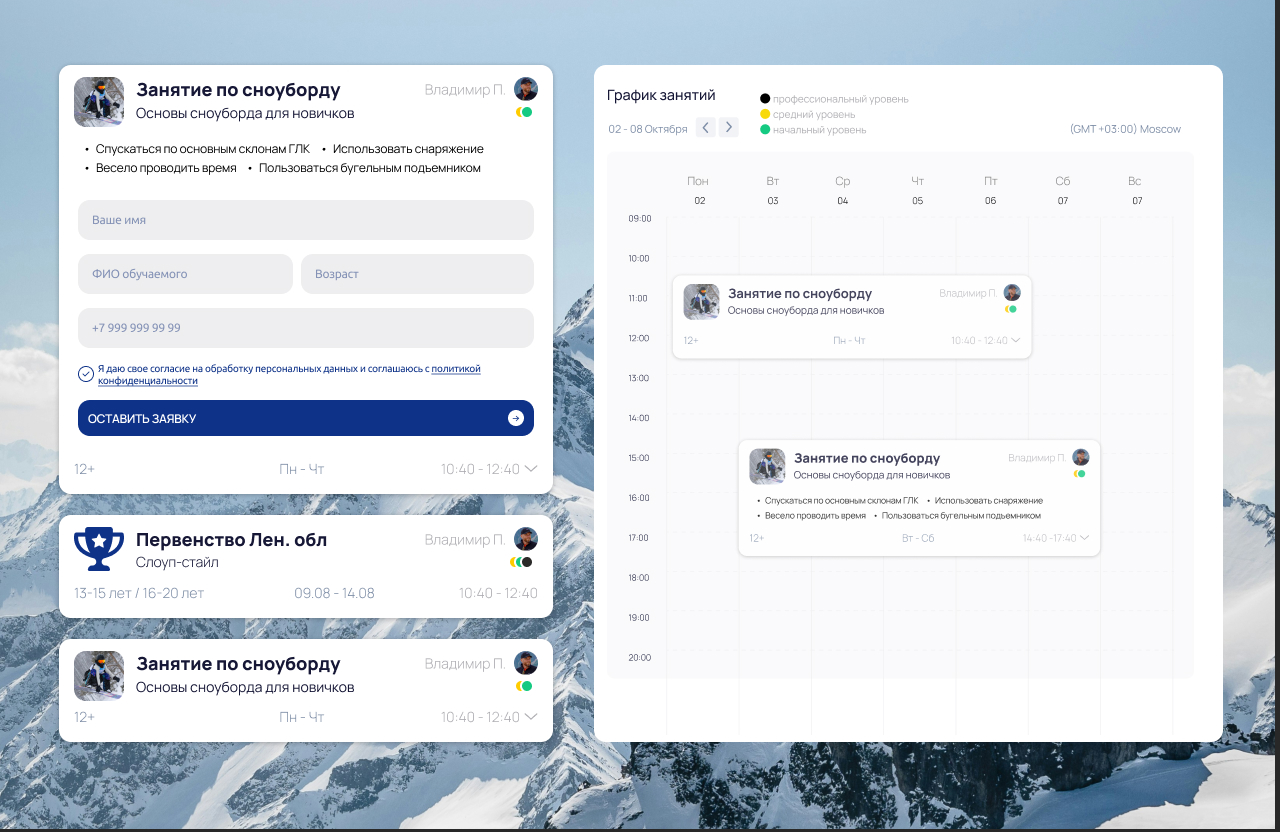The width and height of the screenshot is (1280, 832).
Task: Click the График занятий heading
Action: tap(661, 96)
